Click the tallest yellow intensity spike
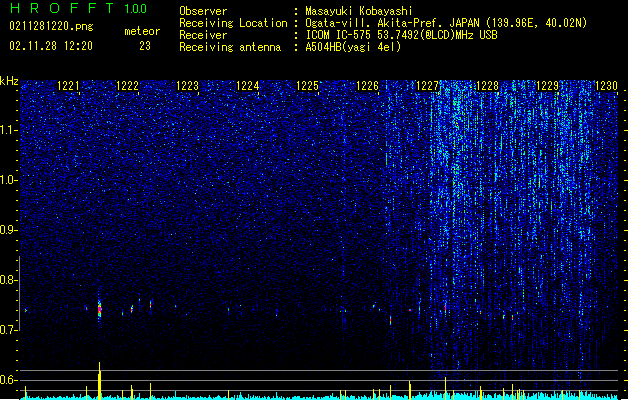629x400 pixels. [99, 381]
